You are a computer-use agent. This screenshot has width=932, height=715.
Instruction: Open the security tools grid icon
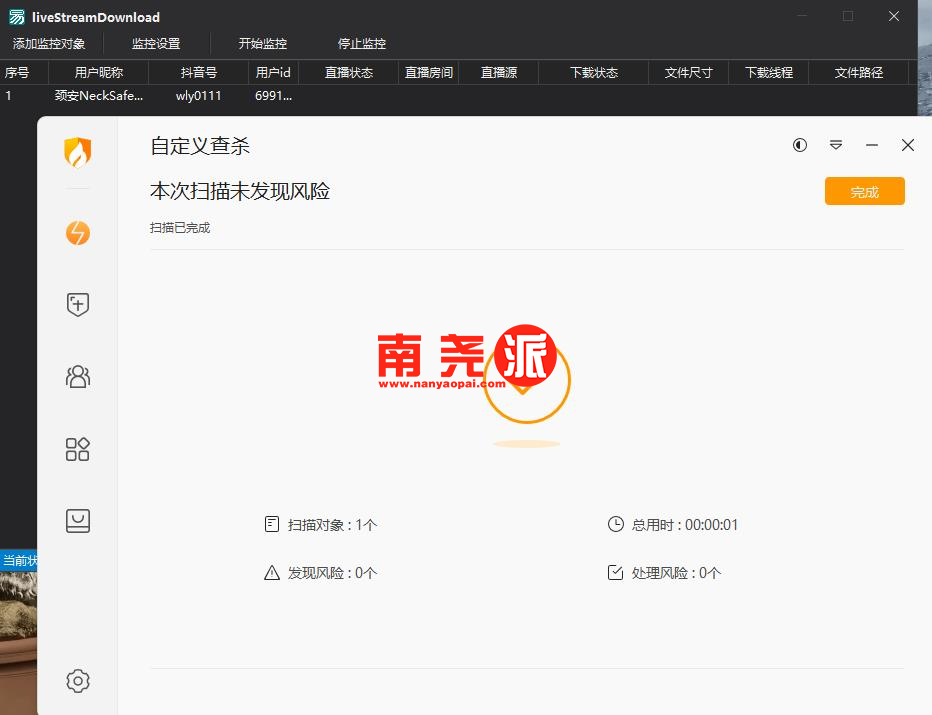pyautogui.click(x=78, y=449)
